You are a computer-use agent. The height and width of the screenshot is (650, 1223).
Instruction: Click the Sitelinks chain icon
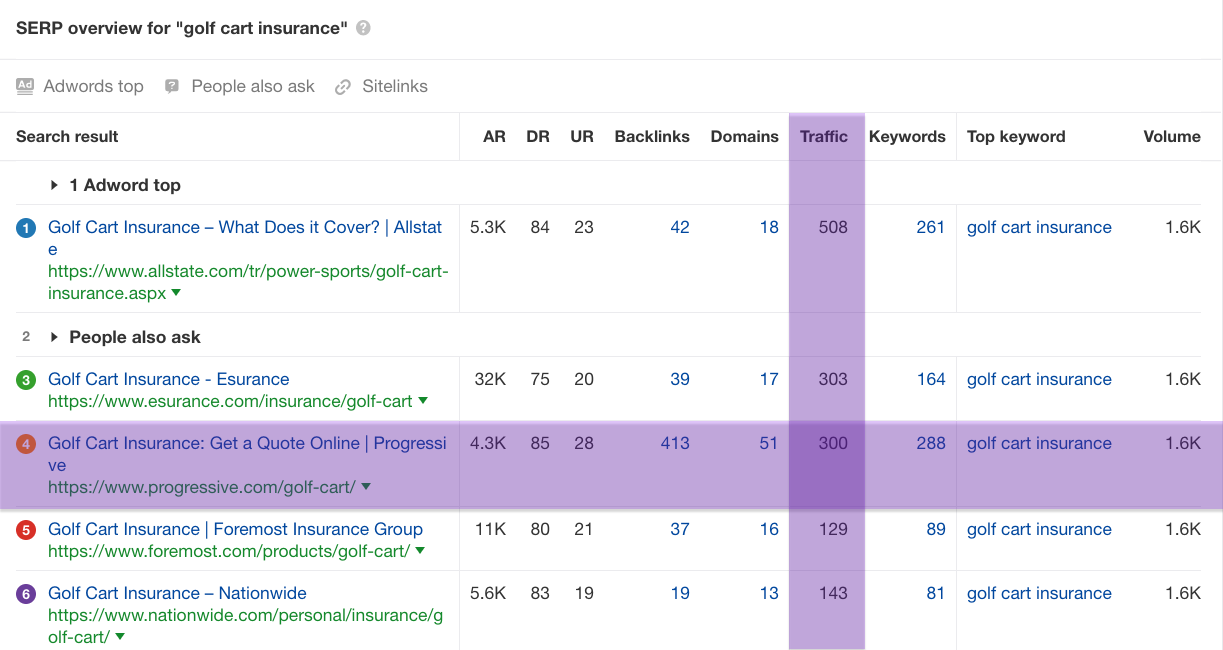[343, 87]
